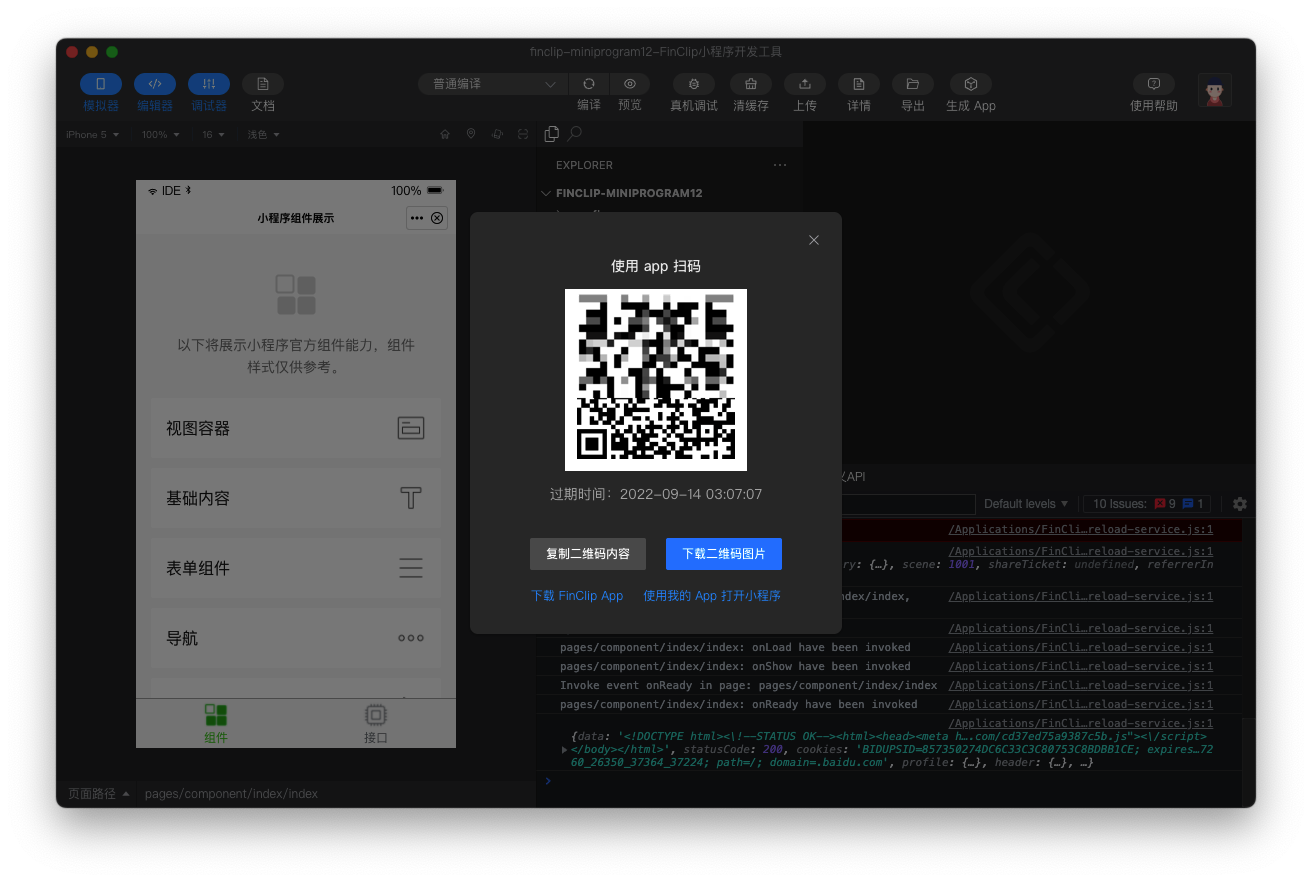Click the 下载二维码图片 button
The height and width of the screenshot is (882, 1312).
click(x=724, y=554)
